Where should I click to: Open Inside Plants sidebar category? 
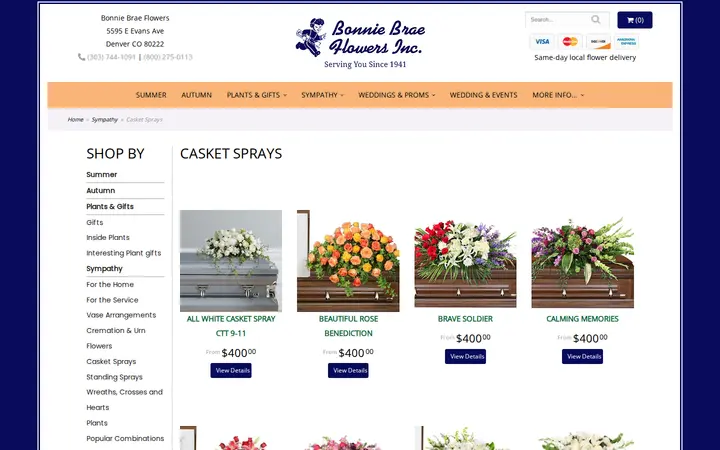[x=108, y=237]
